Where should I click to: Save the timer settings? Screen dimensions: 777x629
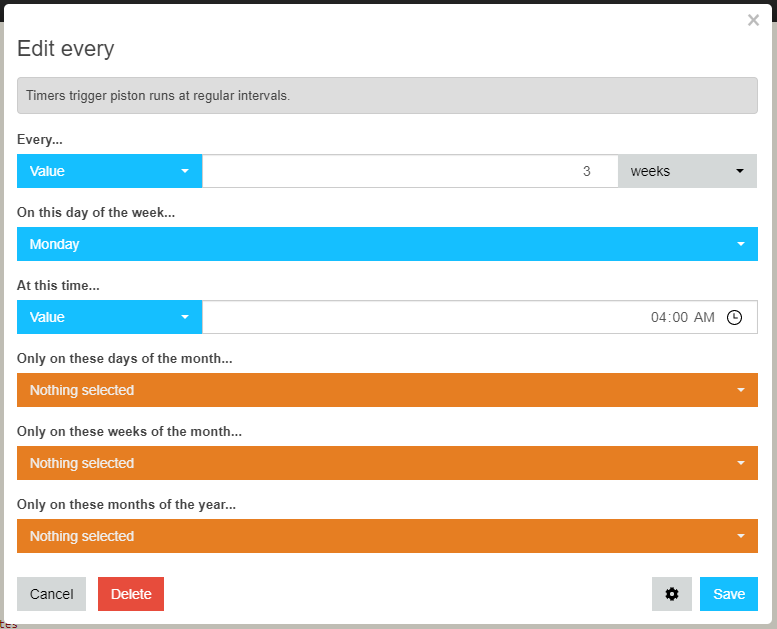(x=728, y=593)
